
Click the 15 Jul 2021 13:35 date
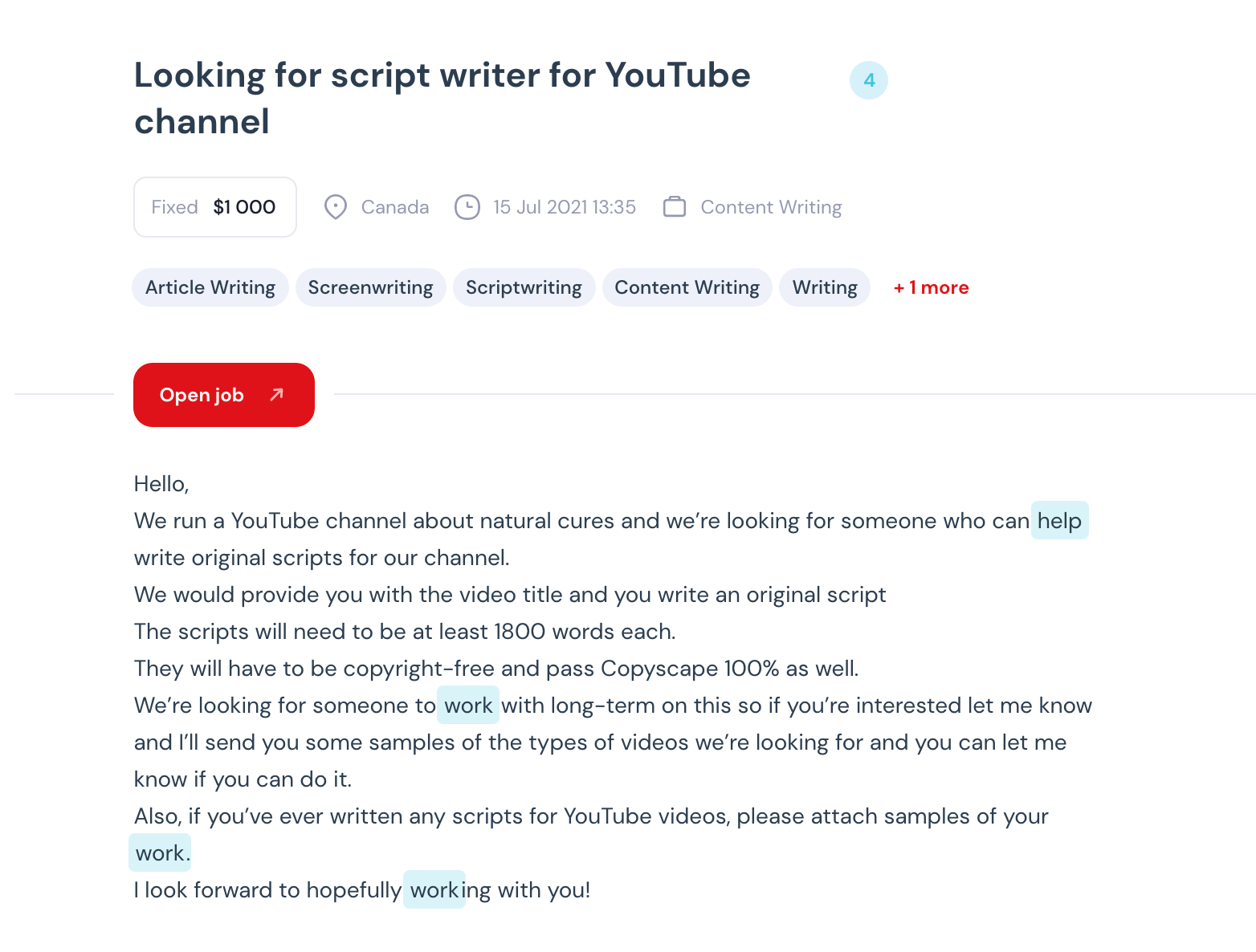[564, 207]
